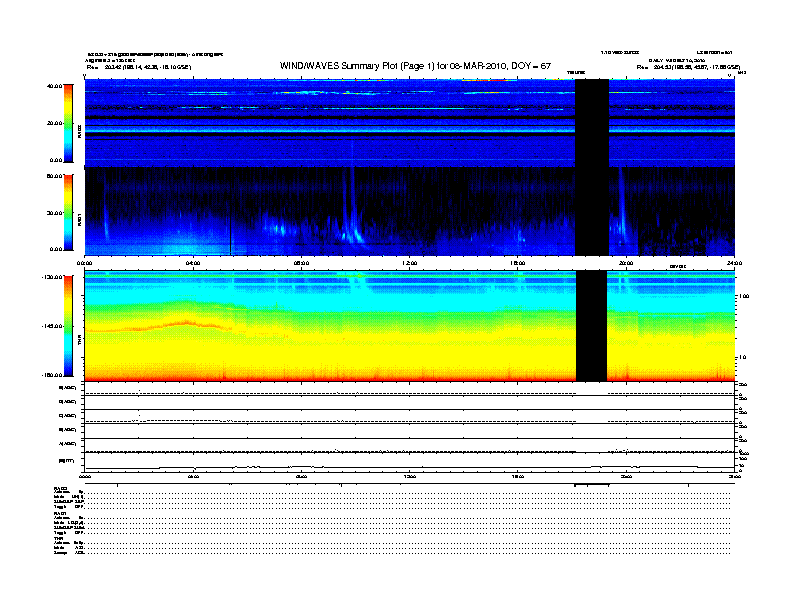The image size is (792, 612).
Task: Click the TNR panel rainbow color bar
Action: point(68,326)
